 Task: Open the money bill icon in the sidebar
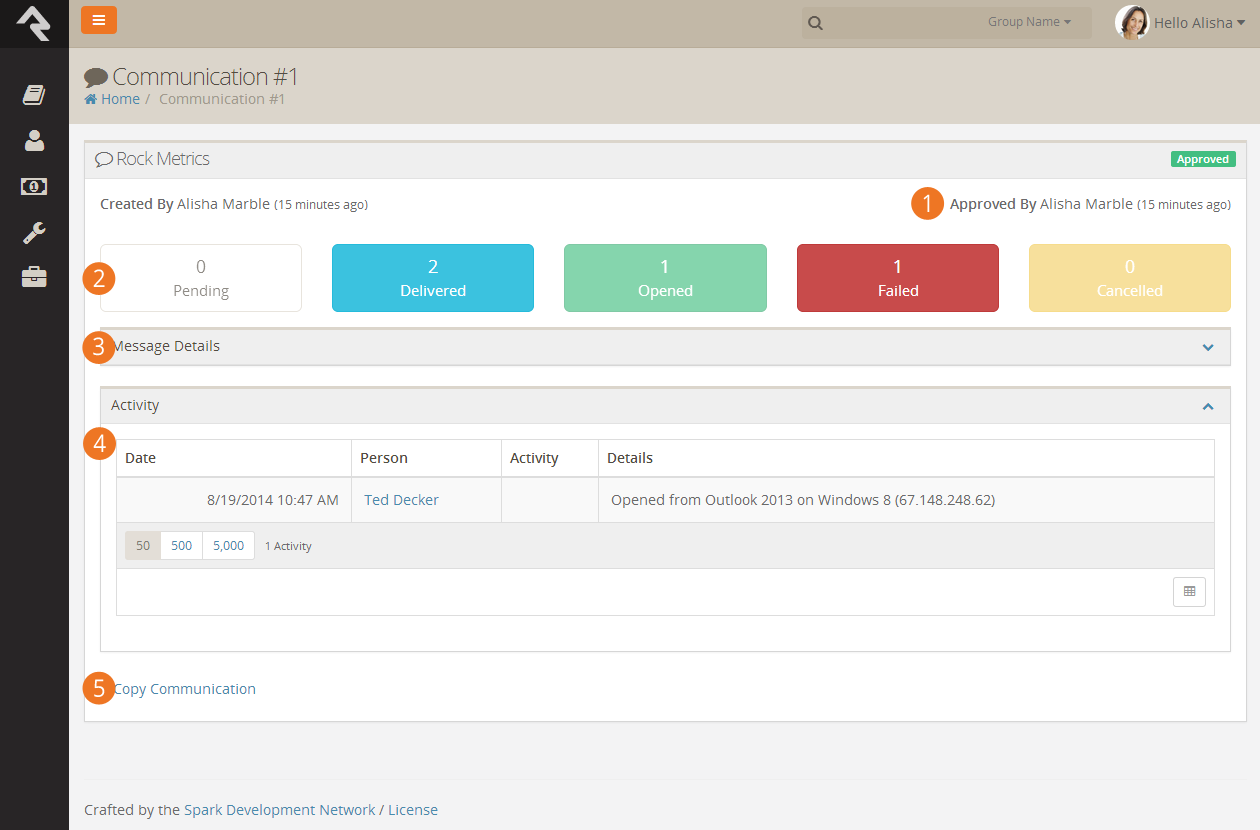34,187
